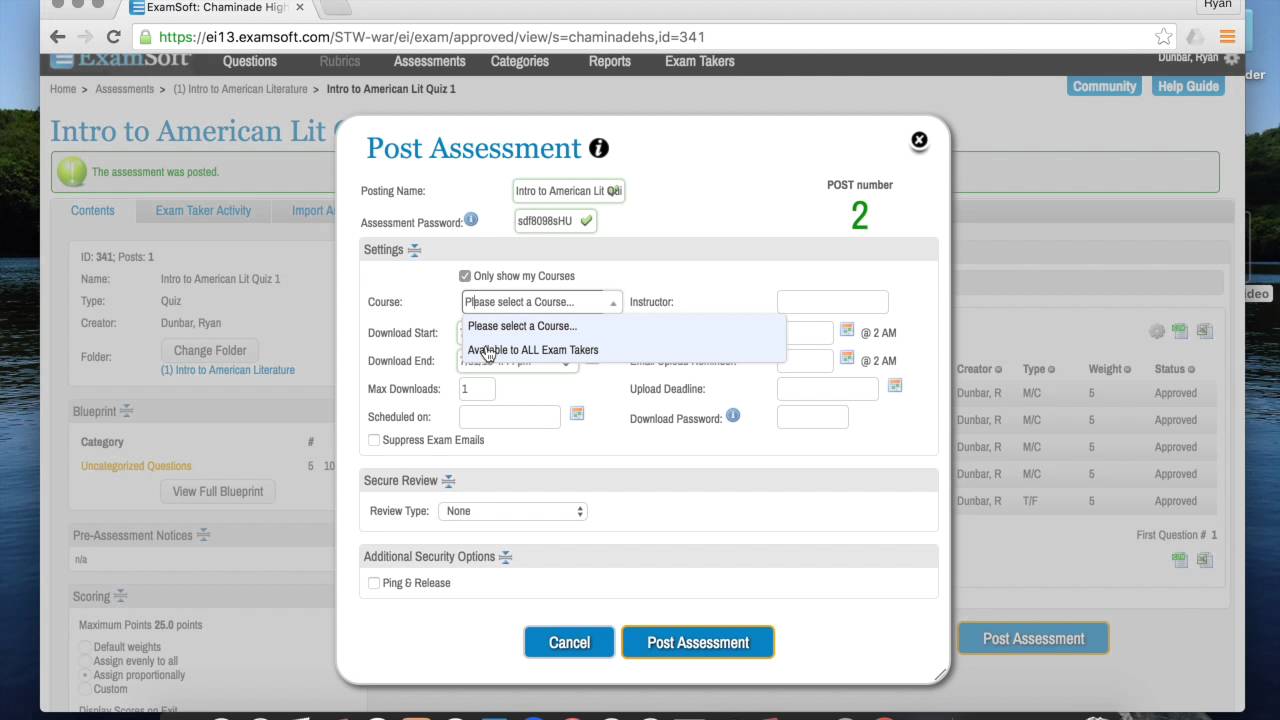This screenshot has width=1280, height=720.
Task: Open the Community link
Action: coord(1104,86)
